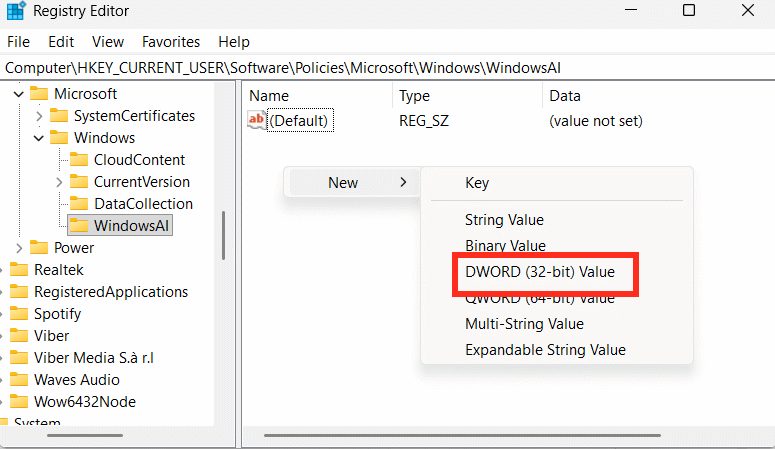Click the RegisteredApplications folder icon
The width and height of the screenshot is (775, 449).
pos(19,291)
